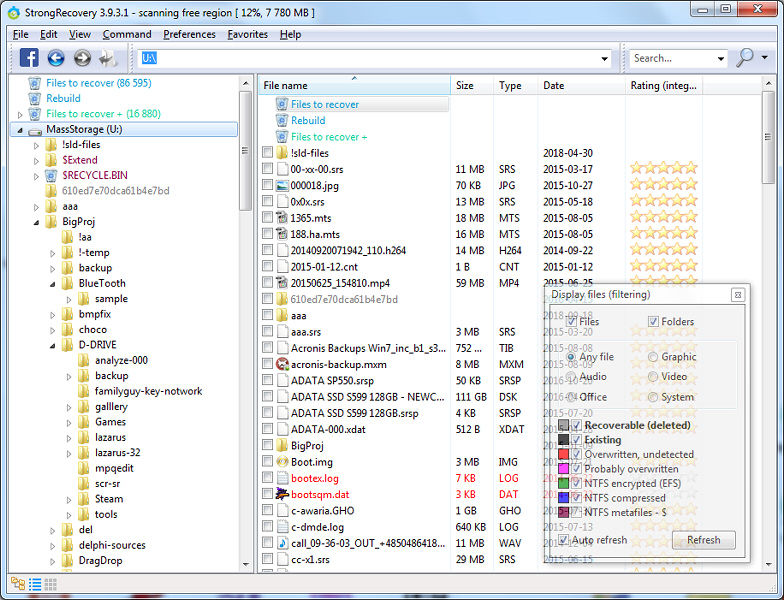
Task: Click the acronis-backup.mxm file icon
Action: tap(282, 364)
